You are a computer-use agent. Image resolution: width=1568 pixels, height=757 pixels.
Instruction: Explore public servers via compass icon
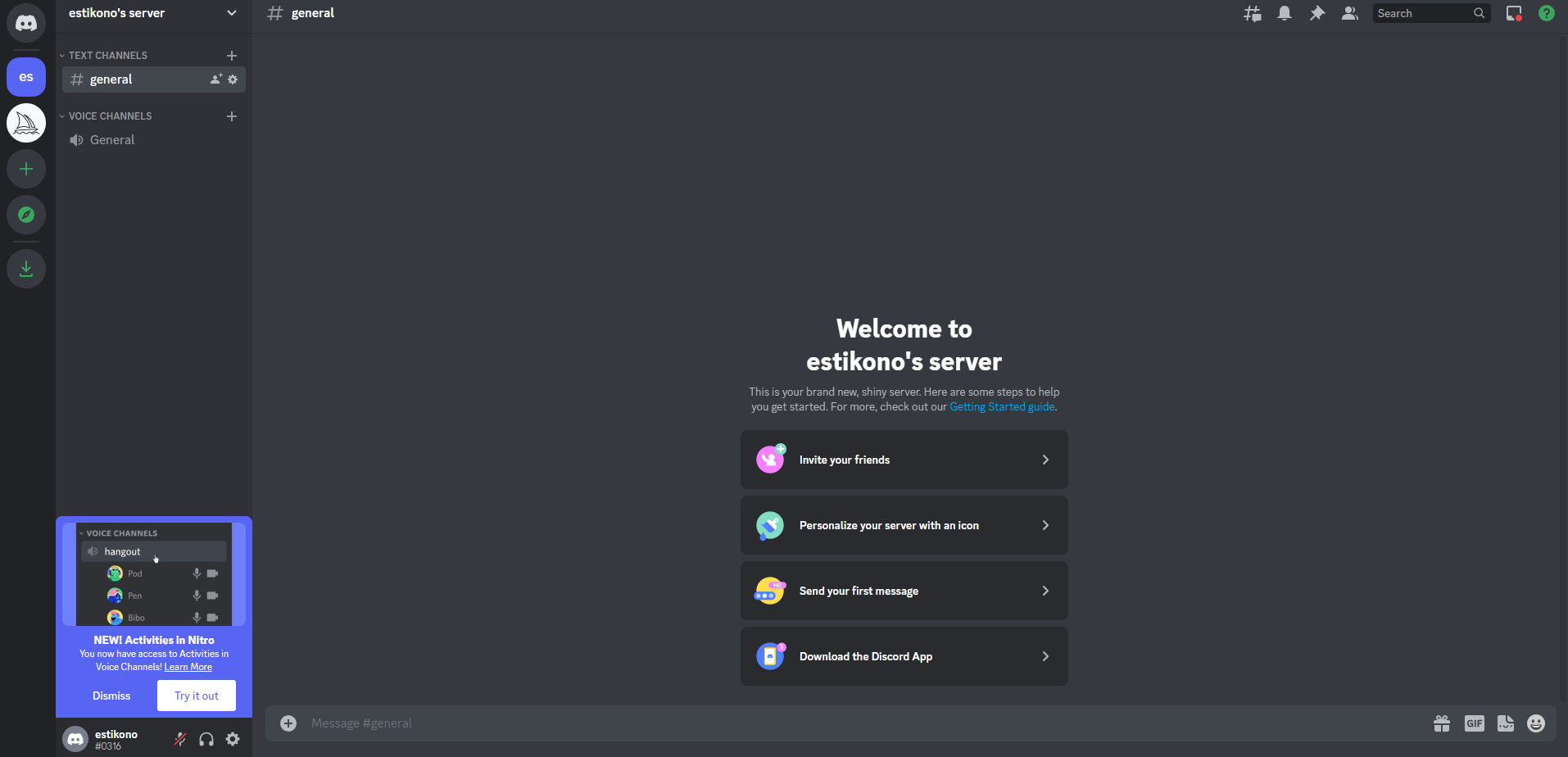point(26,215)
